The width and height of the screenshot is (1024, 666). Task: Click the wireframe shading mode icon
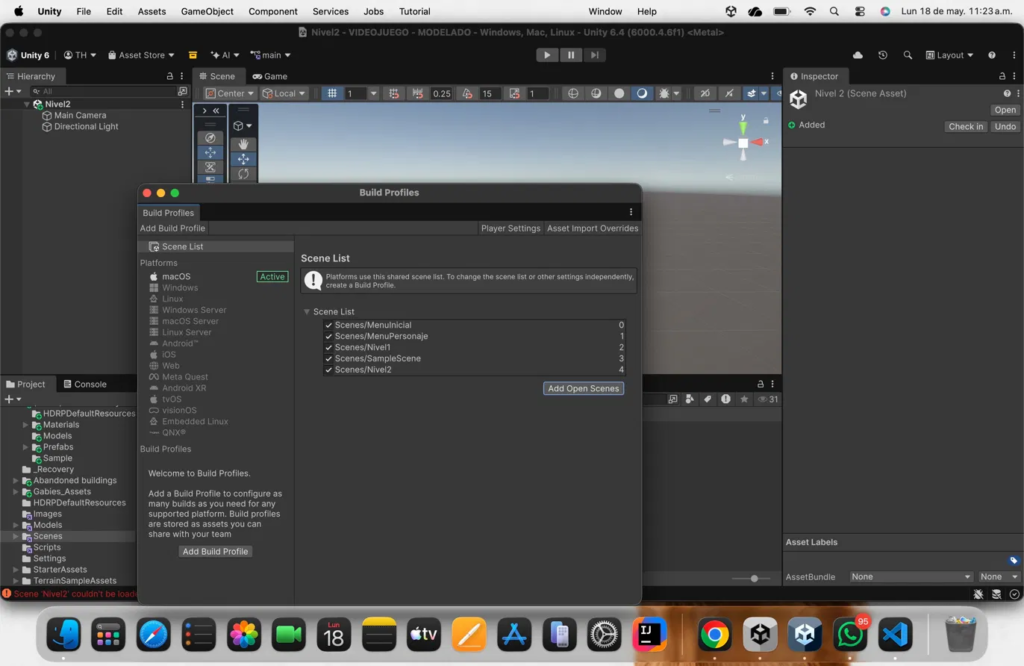(573, 93)
